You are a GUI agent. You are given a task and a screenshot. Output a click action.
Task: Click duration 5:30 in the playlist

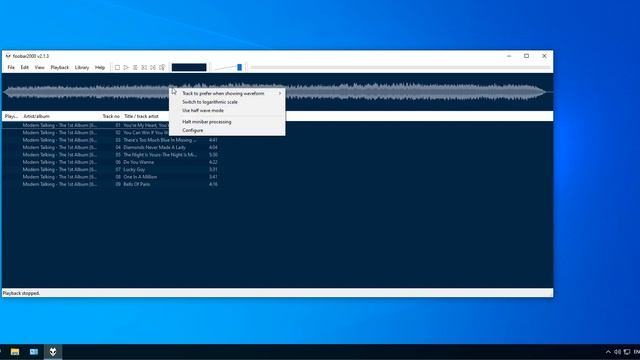[x=213, y=155]
